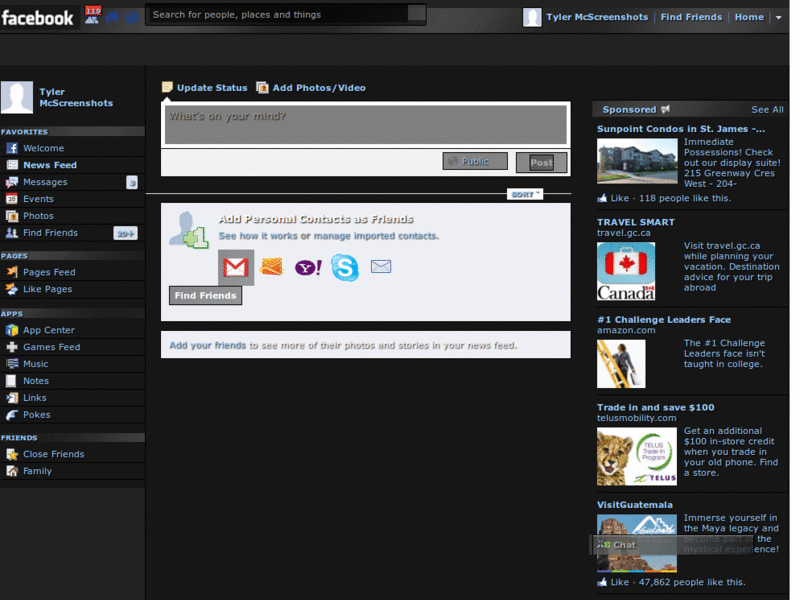Click 'See how it works' link
The image size is (800, 600).
point(259,236)
